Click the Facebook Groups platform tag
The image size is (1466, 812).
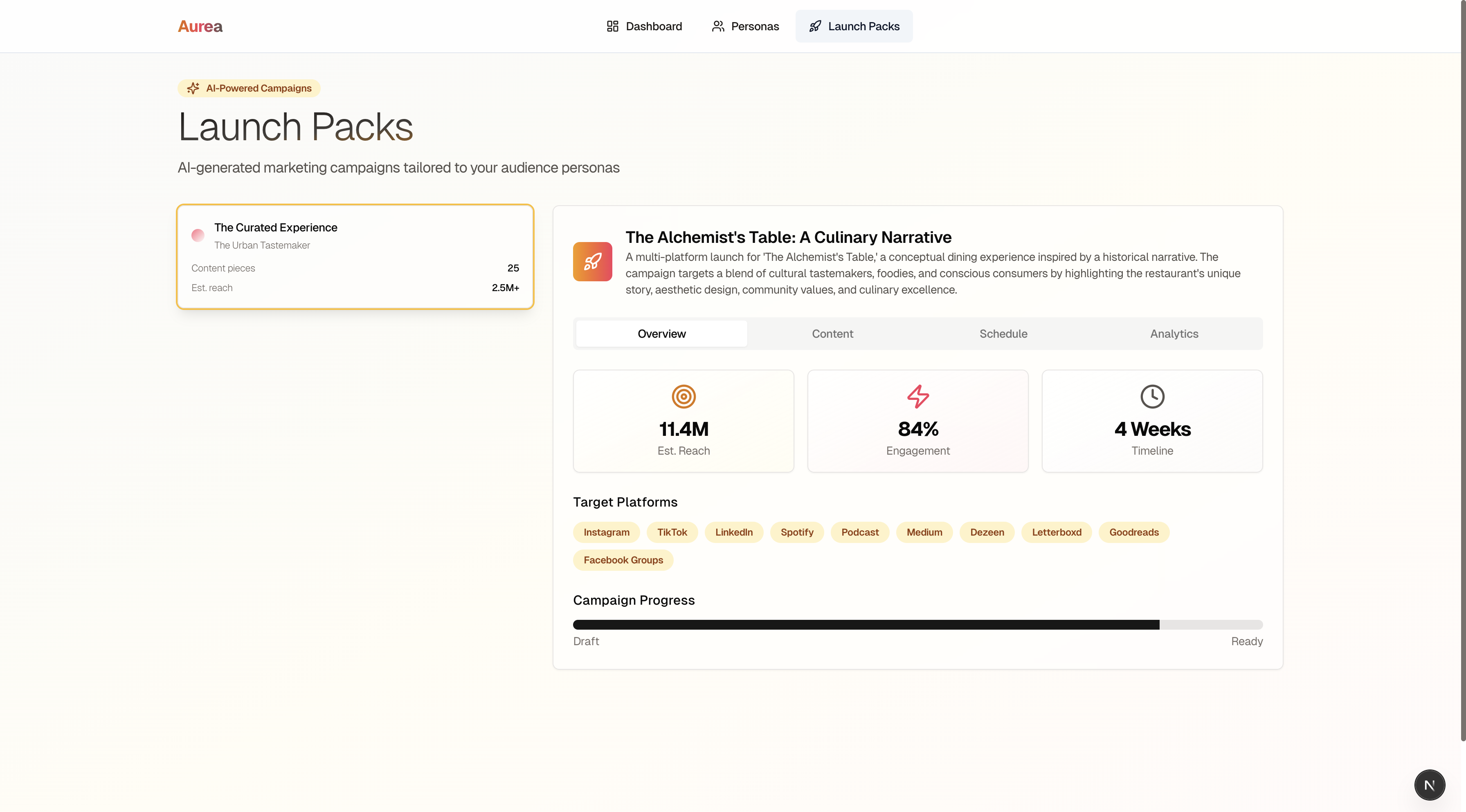(x=623, y=560)
